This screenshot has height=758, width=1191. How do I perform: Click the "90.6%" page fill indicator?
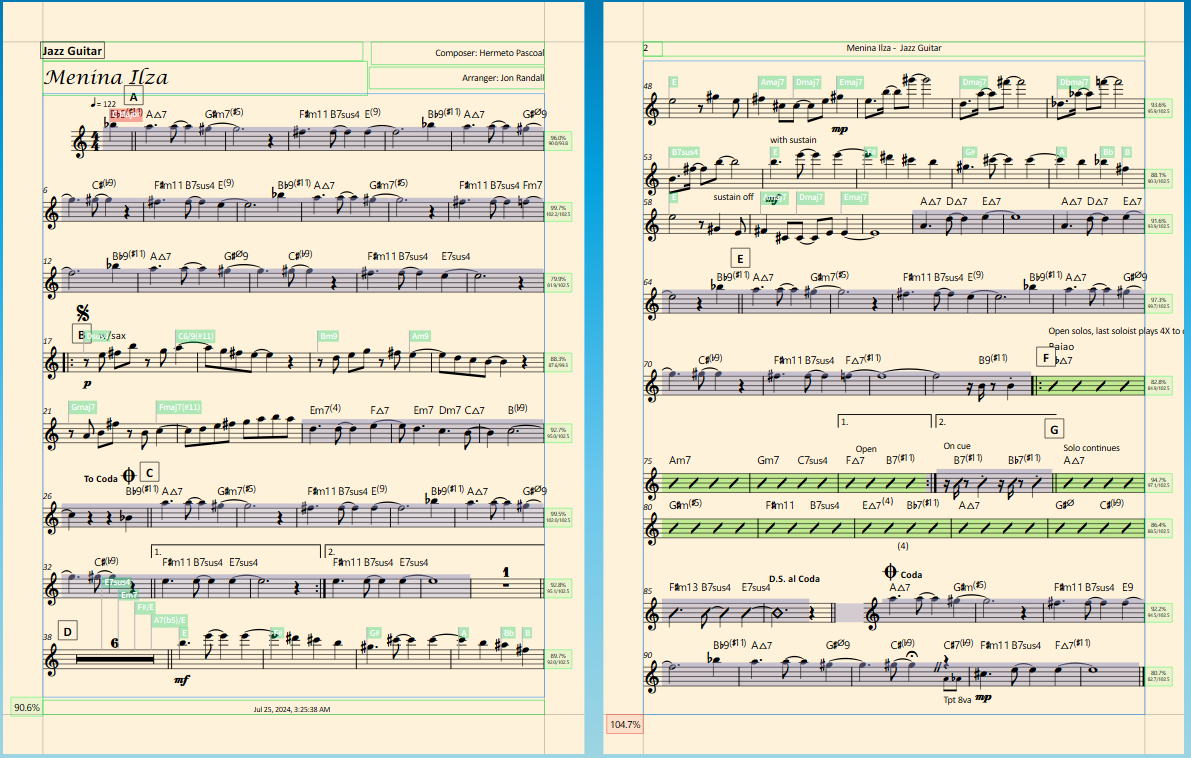tap(27, 707)
